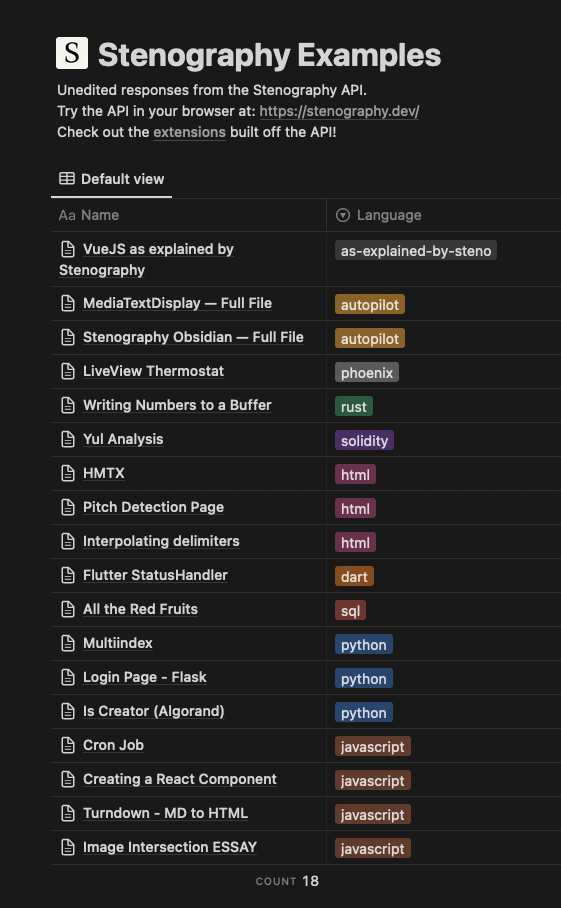Open the Language column header menu

(444, 215)
